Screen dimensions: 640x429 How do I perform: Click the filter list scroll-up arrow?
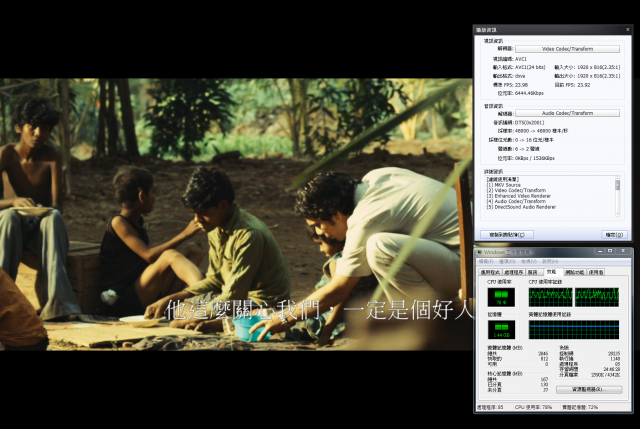(618, 178)
